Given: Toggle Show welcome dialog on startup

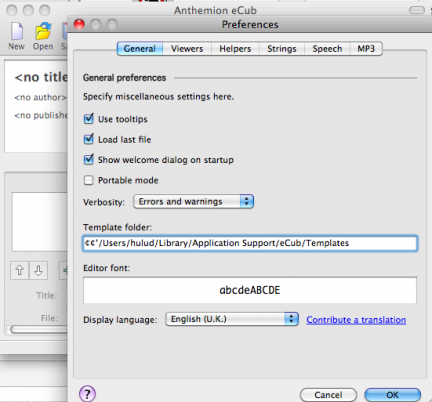Looking at the screenshot, I should [x=89, y=159].
